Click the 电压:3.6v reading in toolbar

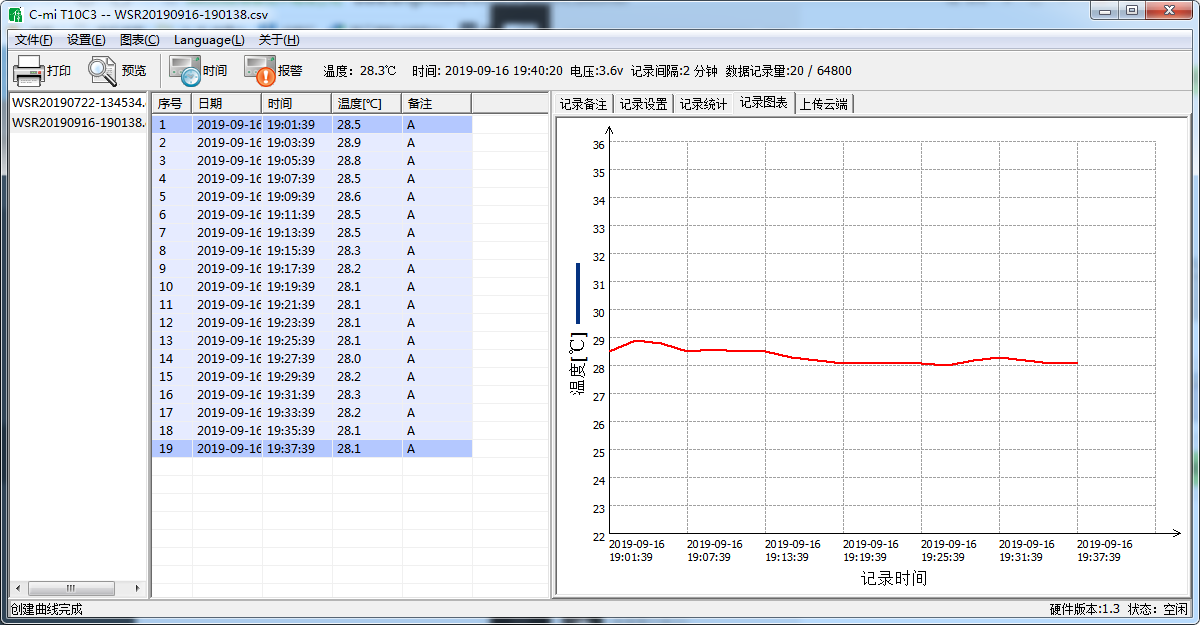pyautogui.click(x=597, y=71)
